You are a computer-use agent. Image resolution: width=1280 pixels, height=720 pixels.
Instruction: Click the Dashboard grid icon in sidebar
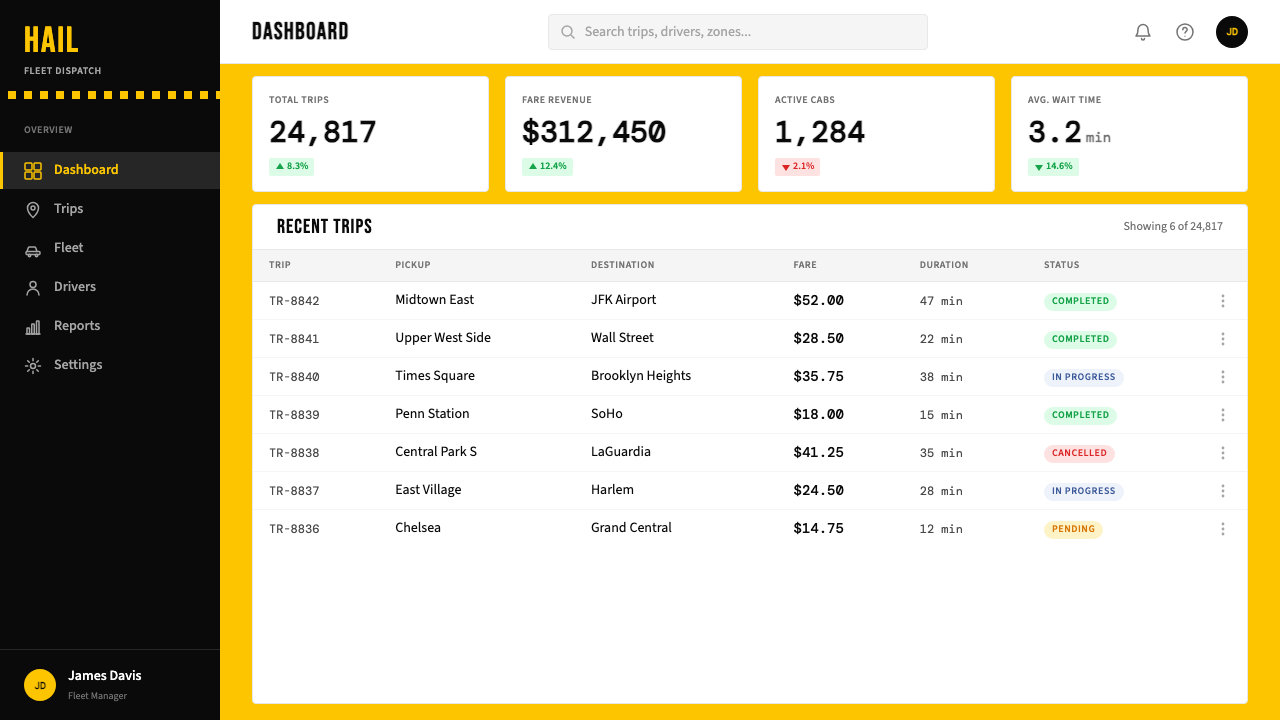tap(33, 170)
